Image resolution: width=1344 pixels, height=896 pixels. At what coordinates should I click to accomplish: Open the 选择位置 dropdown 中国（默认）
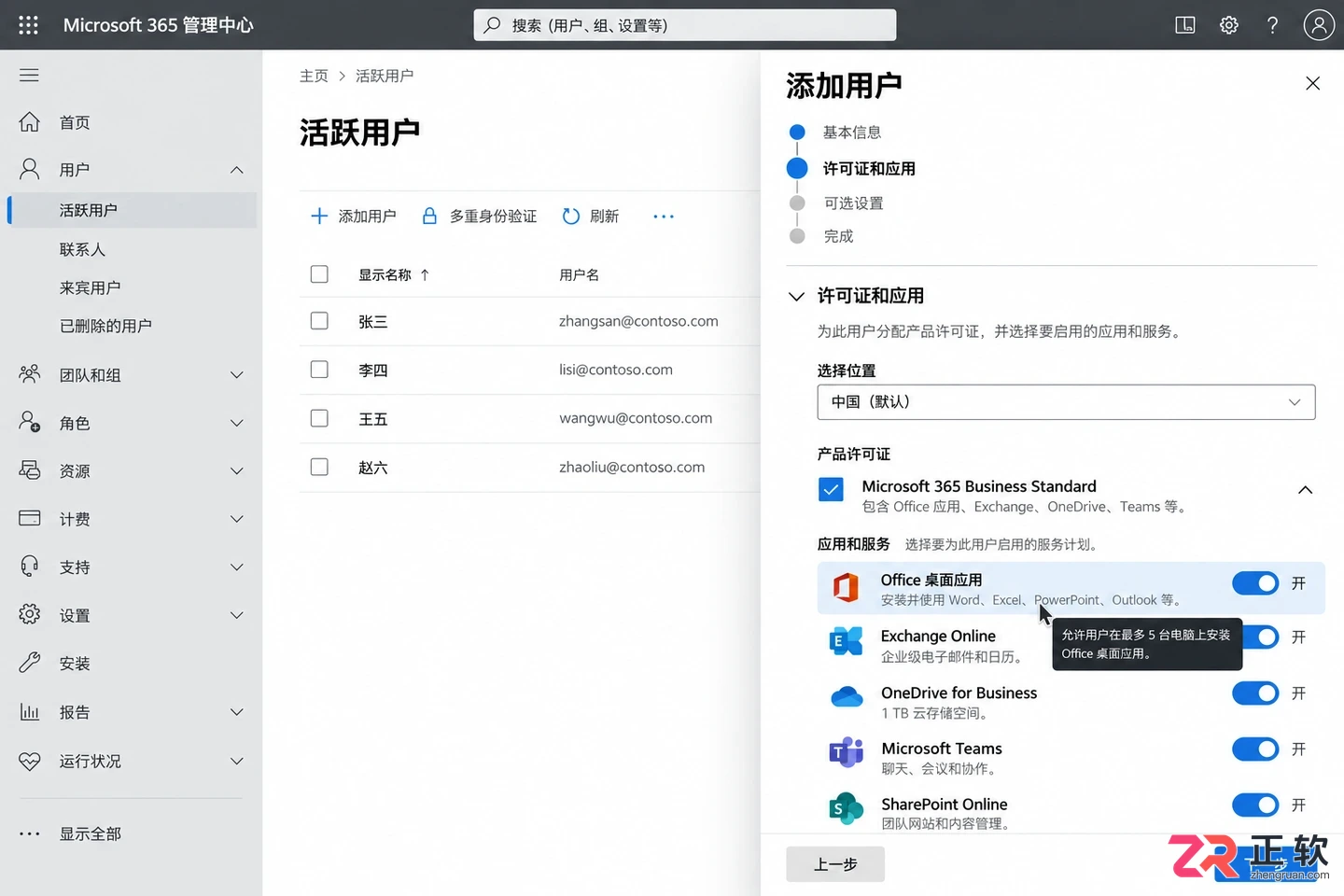click(1066, 402)
